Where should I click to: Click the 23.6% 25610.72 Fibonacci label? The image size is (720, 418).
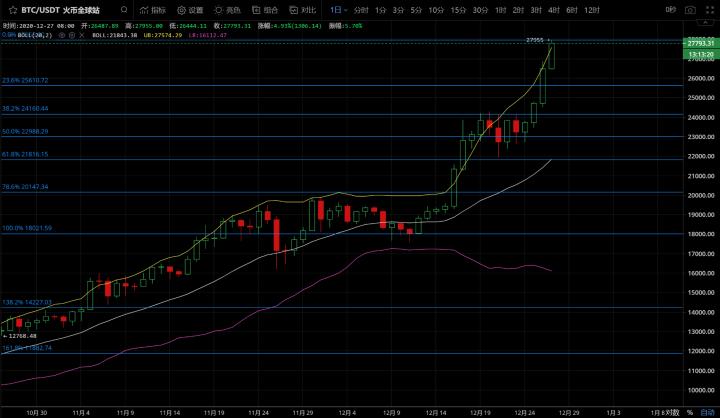(x=25, y=80)
